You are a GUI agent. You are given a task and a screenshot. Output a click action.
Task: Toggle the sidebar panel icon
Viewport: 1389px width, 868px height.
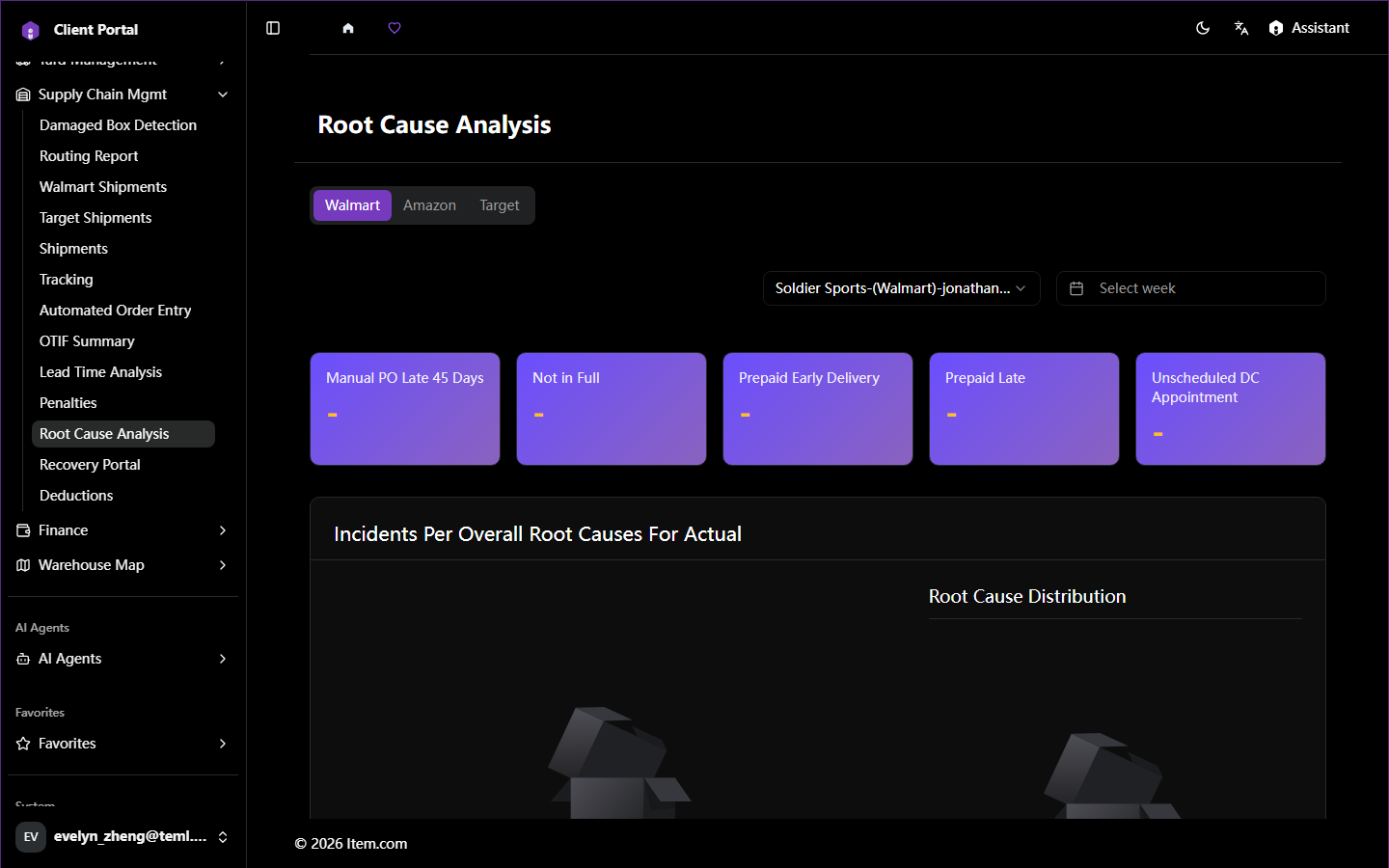[273, 28]
